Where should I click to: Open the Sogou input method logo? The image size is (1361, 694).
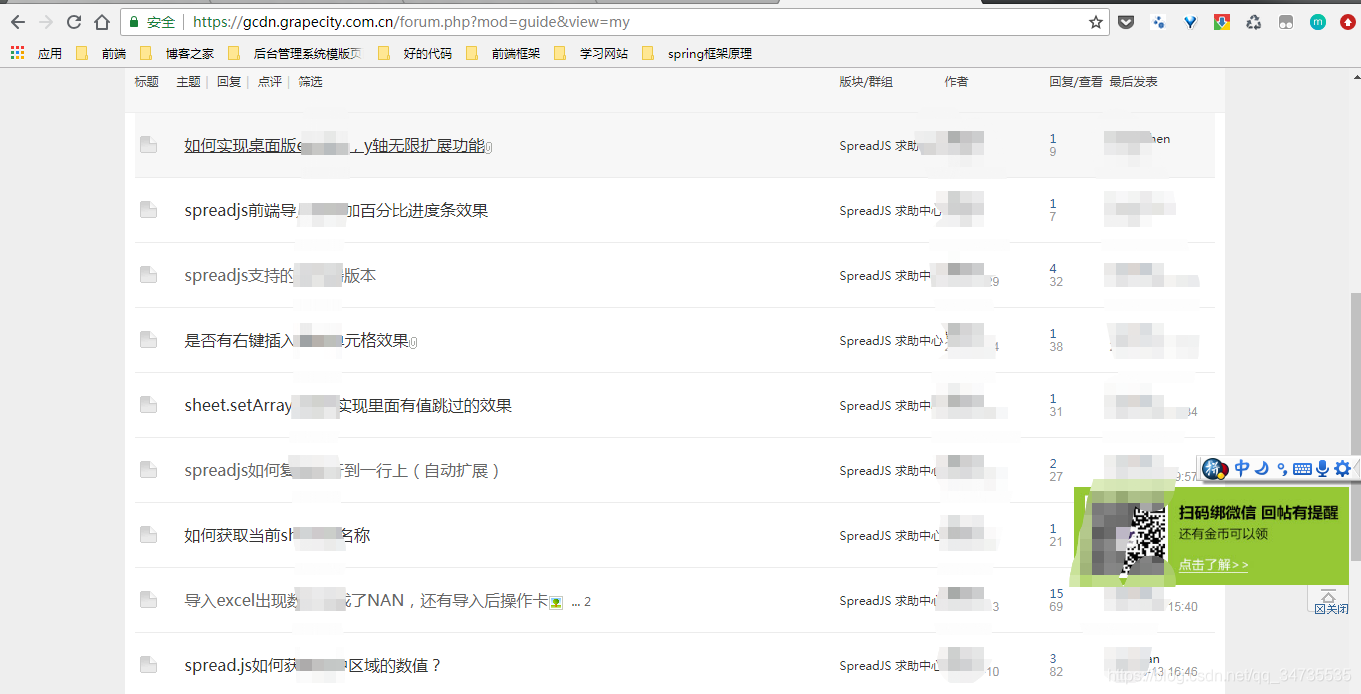tap(1214, 468)
